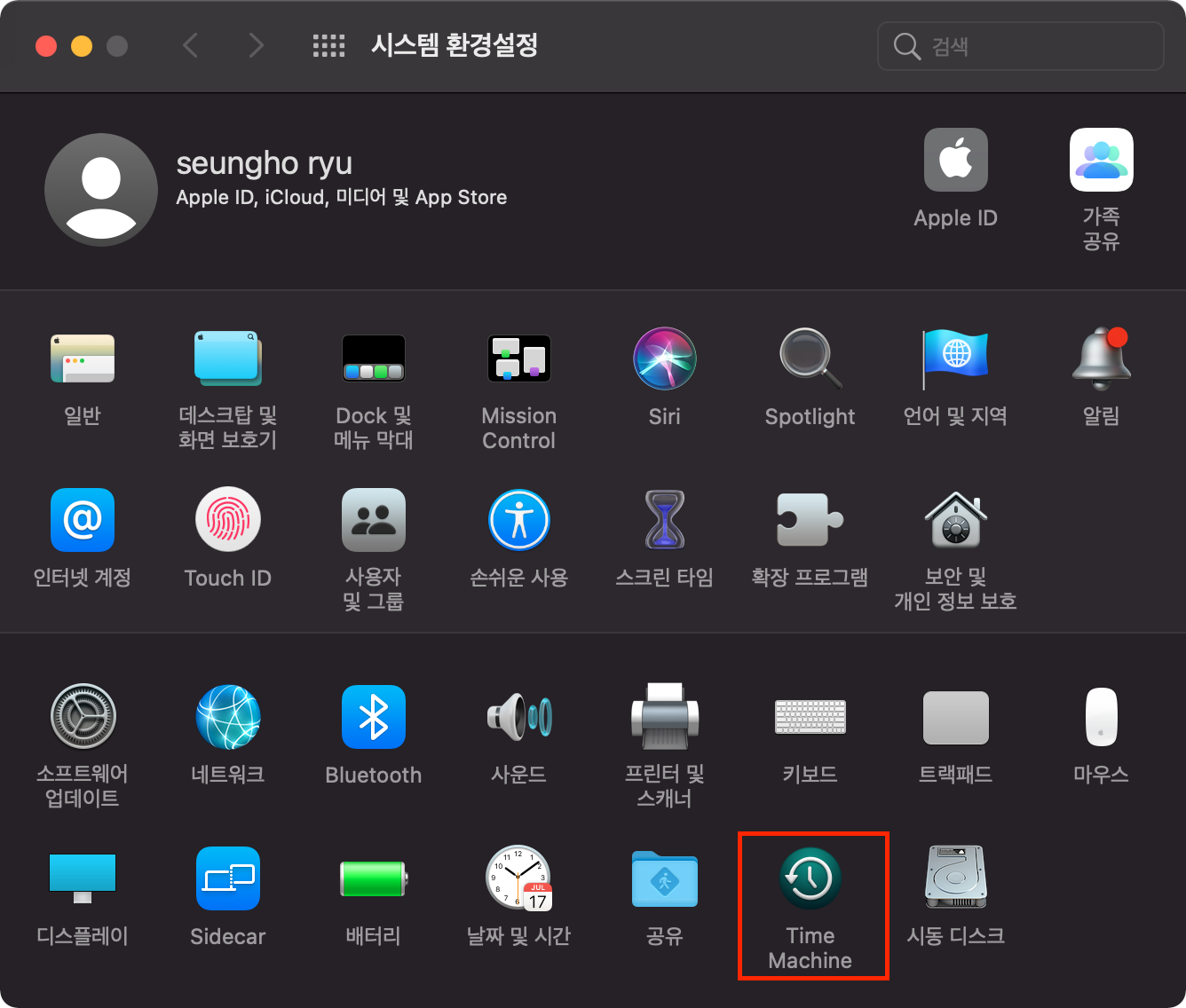Image resolution: width=1186 pixels, height=1008 pixels.
Task: Open Mission Control preferences
Action: tap(519, 358)
